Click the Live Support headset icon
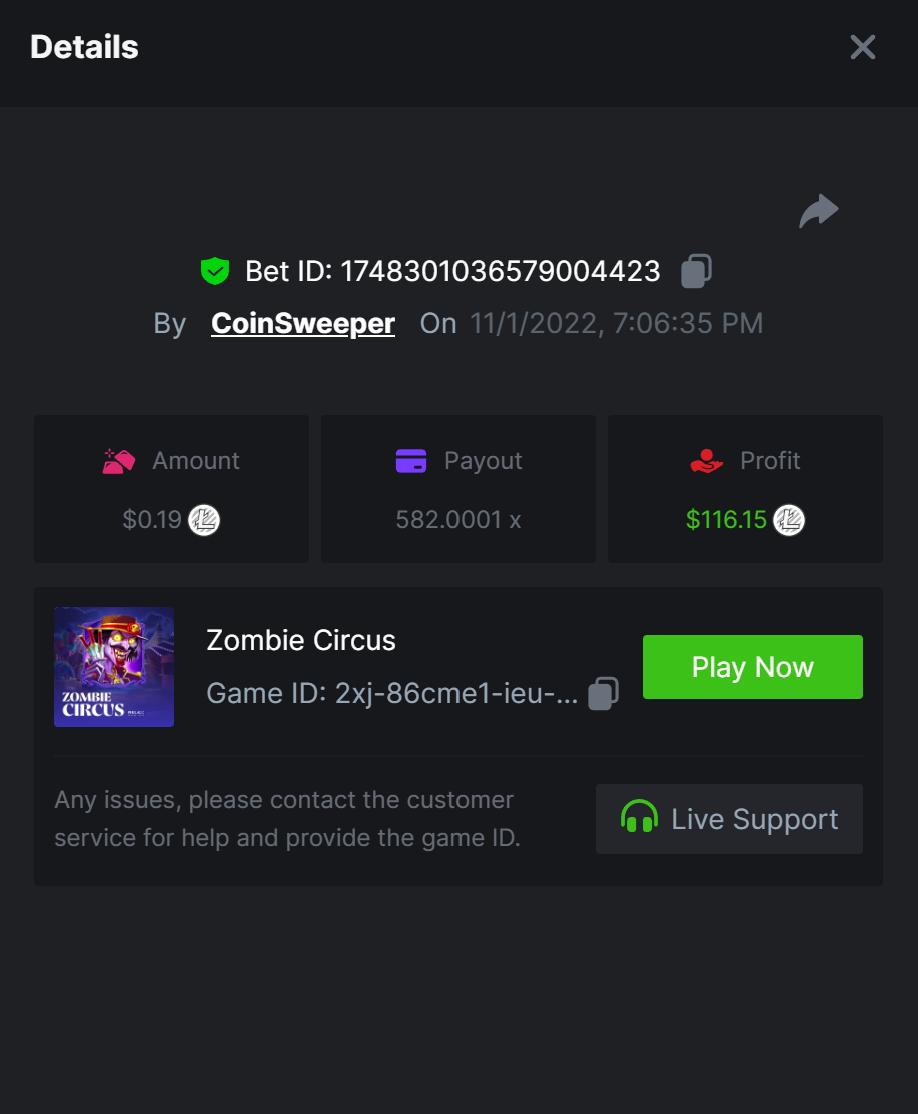 tap(639, 818)
